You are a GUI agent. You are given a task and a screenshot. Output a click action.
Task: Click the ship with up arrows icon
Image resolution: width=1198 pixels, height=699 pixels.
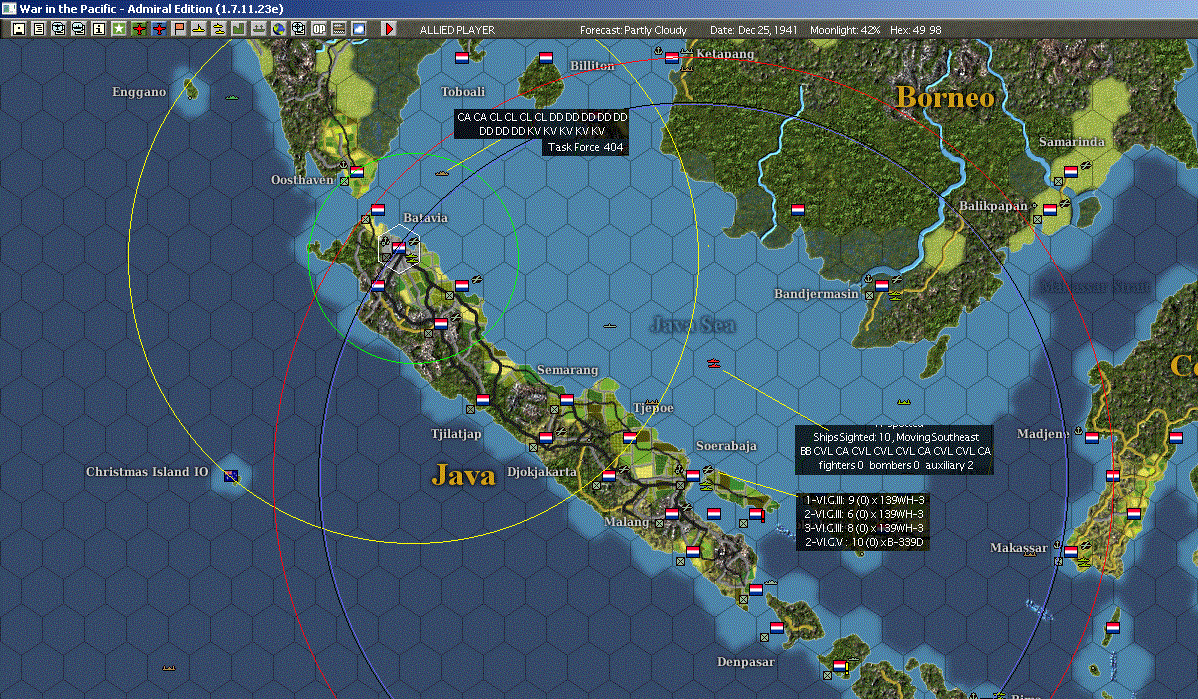[x=258, y=29]
